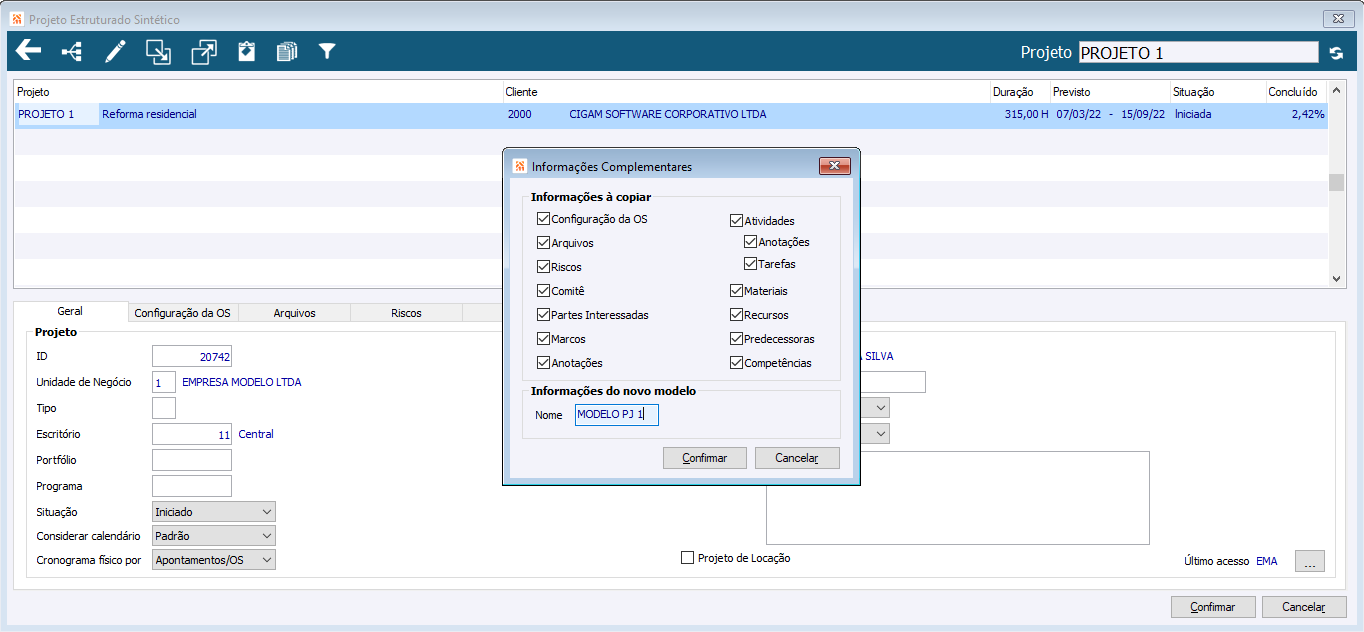Click the main window Confirmar button
Screen dimensions: 1364x632
[x=1213, y=607]
